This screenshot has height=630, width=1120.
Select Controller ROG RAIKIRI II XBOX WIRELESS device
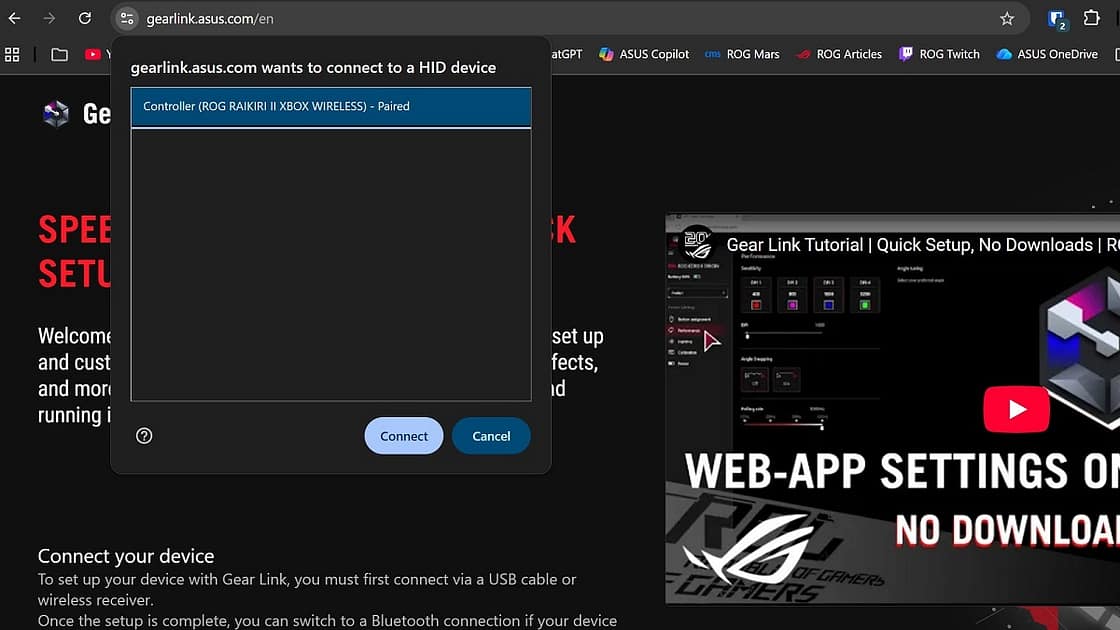[330, 107]
